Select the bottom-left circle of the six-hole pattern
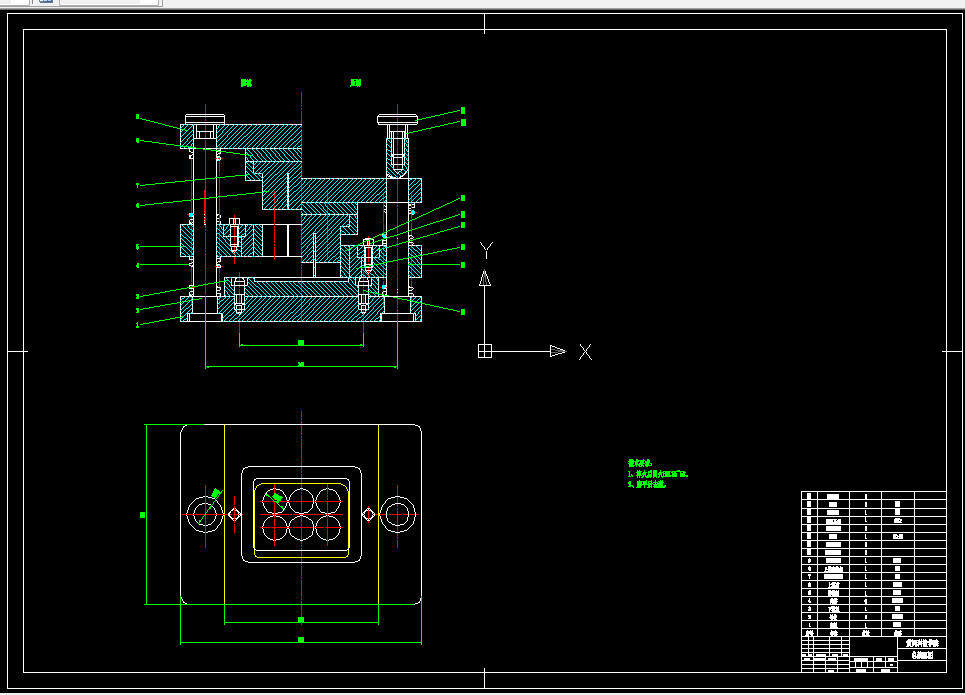 pyautogui.click(x=275, y=528)
